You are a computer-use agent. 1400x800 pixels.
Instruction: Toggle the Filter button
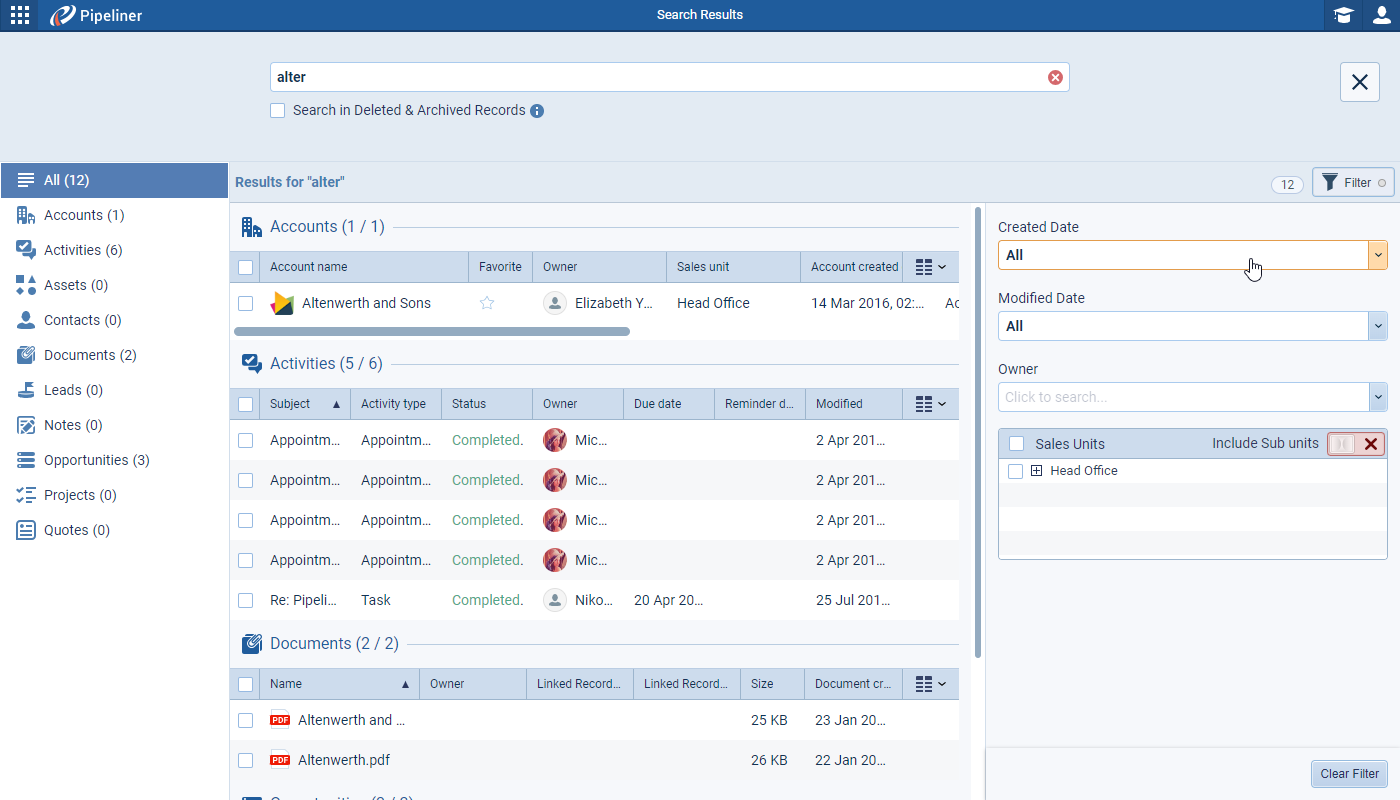[1352, 183]
